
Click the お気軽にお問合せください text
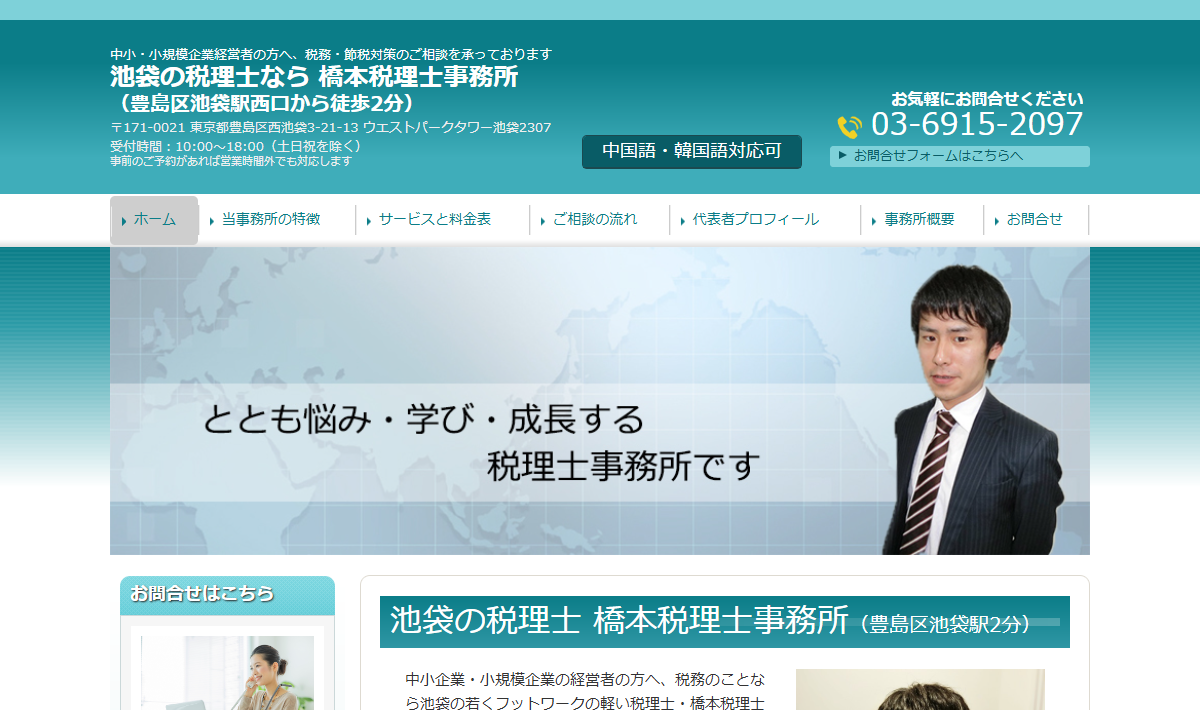click(x=987, y=99)
